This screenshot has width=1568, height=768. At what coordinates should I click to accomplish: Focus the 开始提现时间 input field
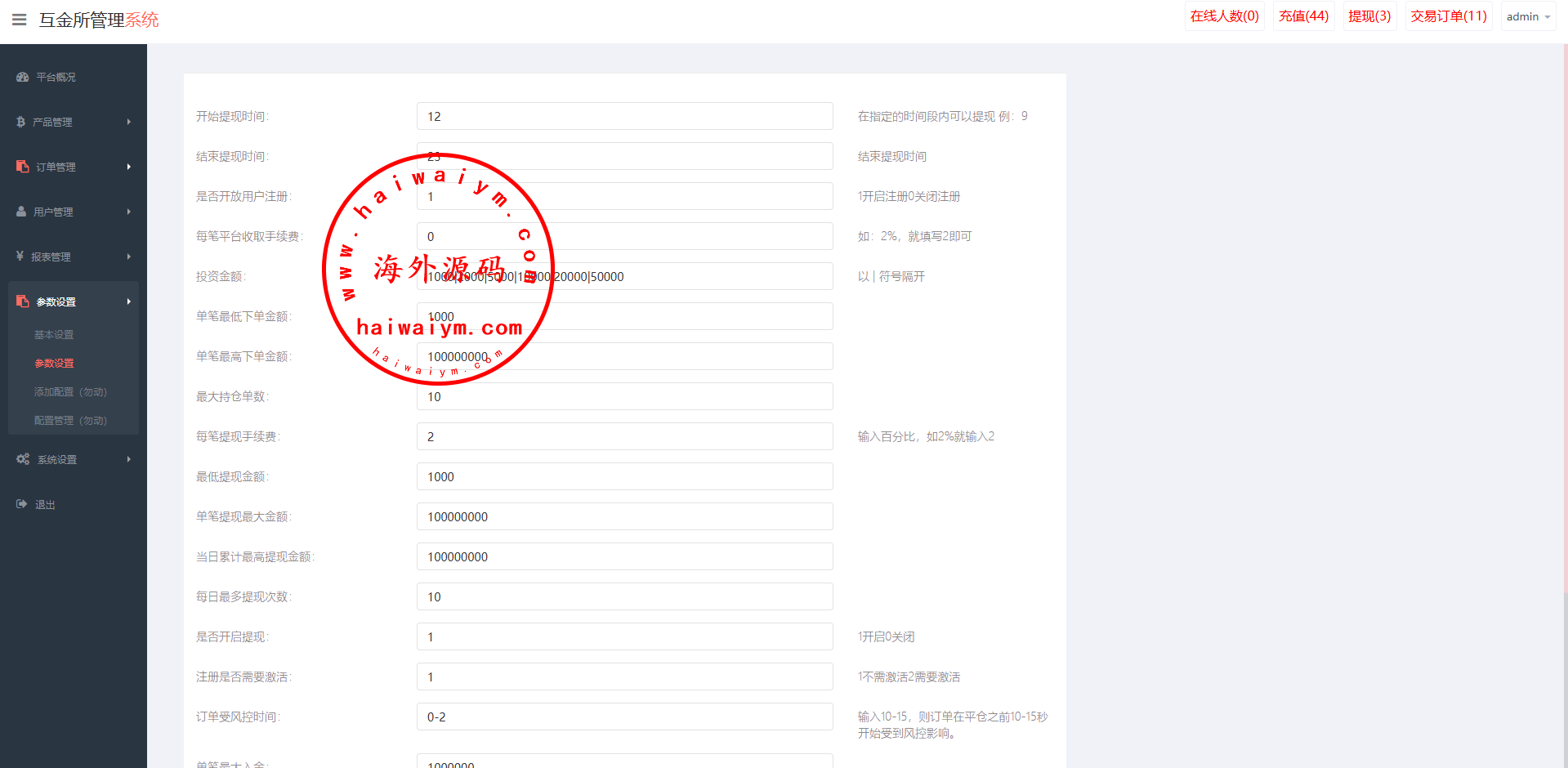coord(624,116)
